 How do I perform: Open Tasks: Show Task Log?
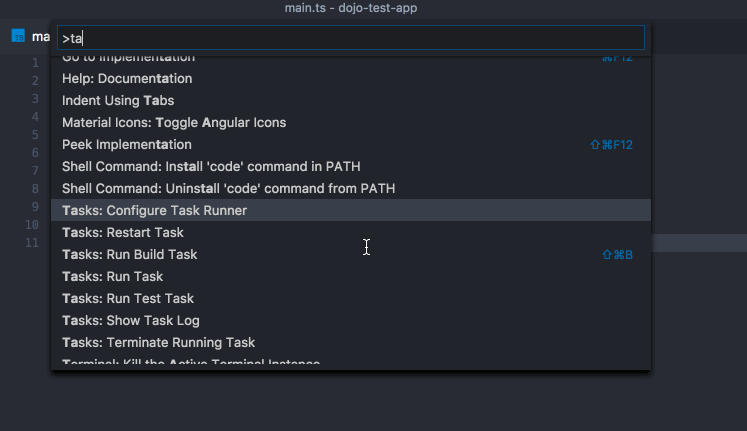pyautogui.click(x=351, y=320)
